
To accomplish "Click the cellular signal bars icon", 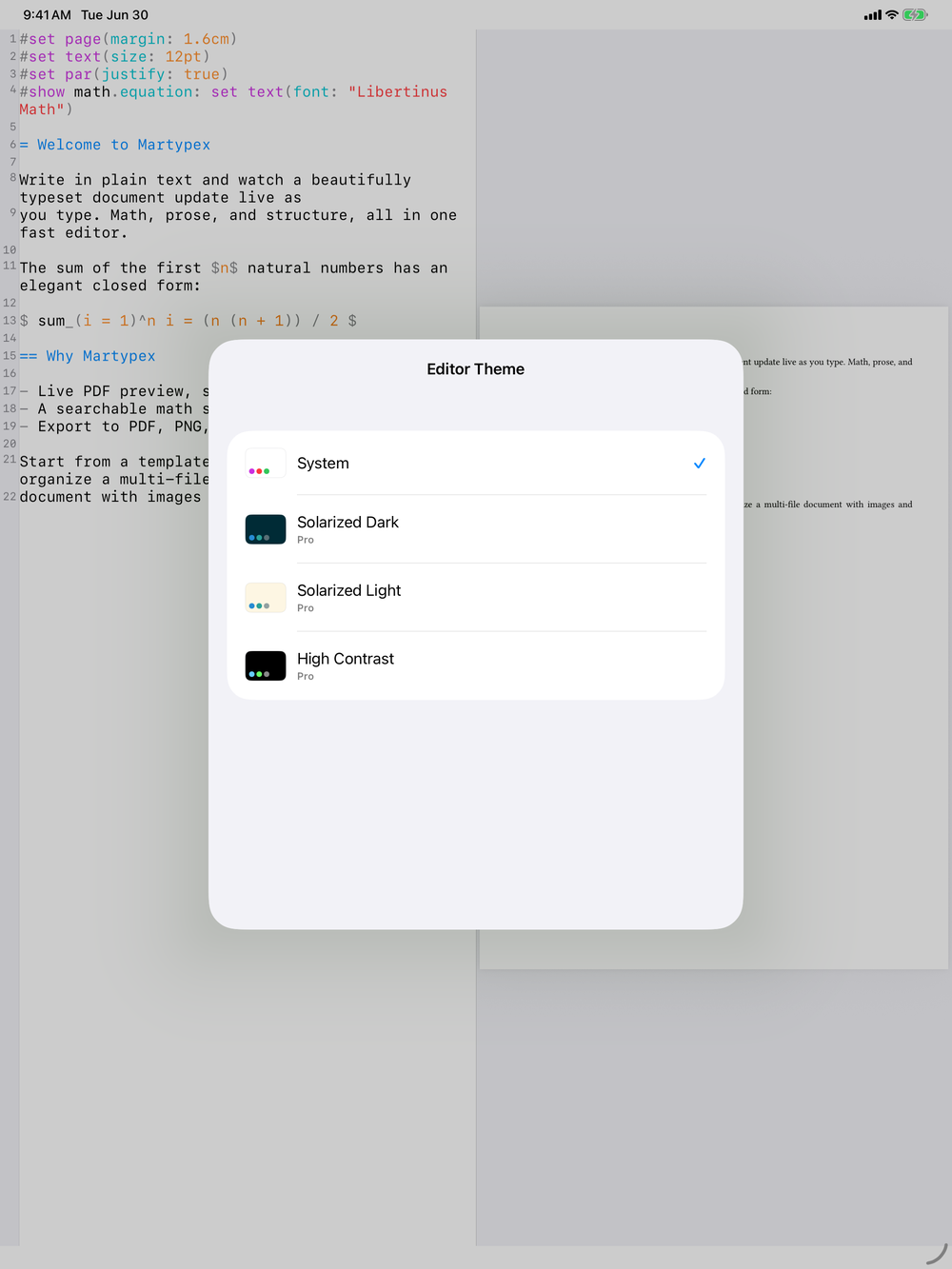I will (x=872, y=15).
